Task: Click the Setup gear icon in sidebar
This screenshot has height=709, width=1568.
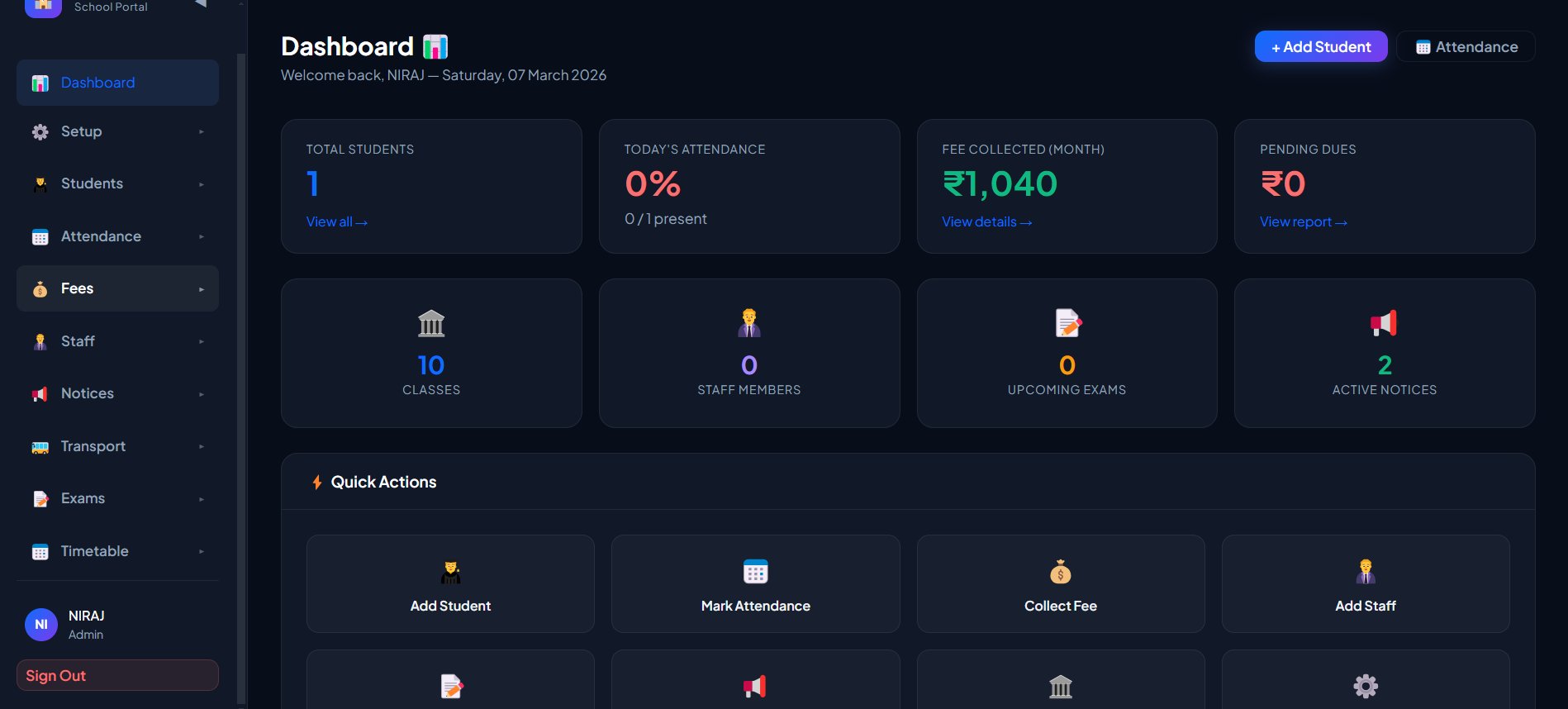Action: coord(40,131)
